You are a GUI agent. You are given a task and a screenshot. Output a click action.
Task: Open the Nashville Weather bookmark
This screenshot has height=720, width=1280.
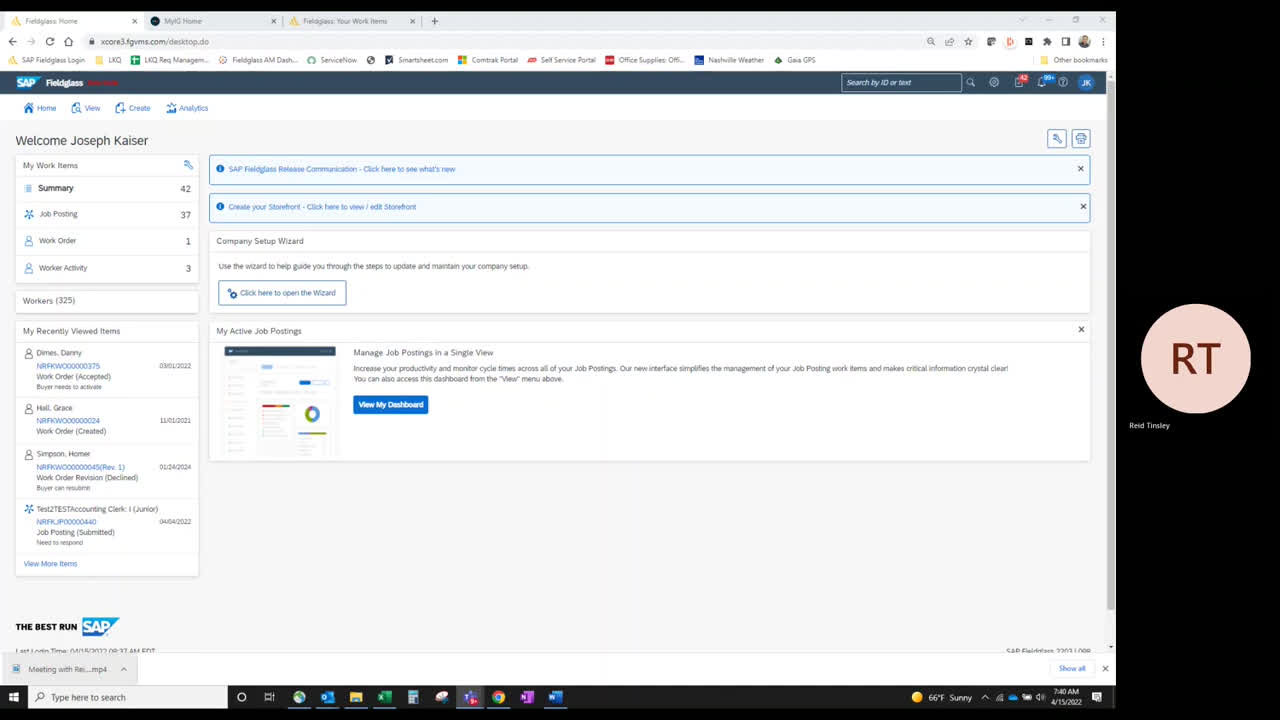click(729, 60)
